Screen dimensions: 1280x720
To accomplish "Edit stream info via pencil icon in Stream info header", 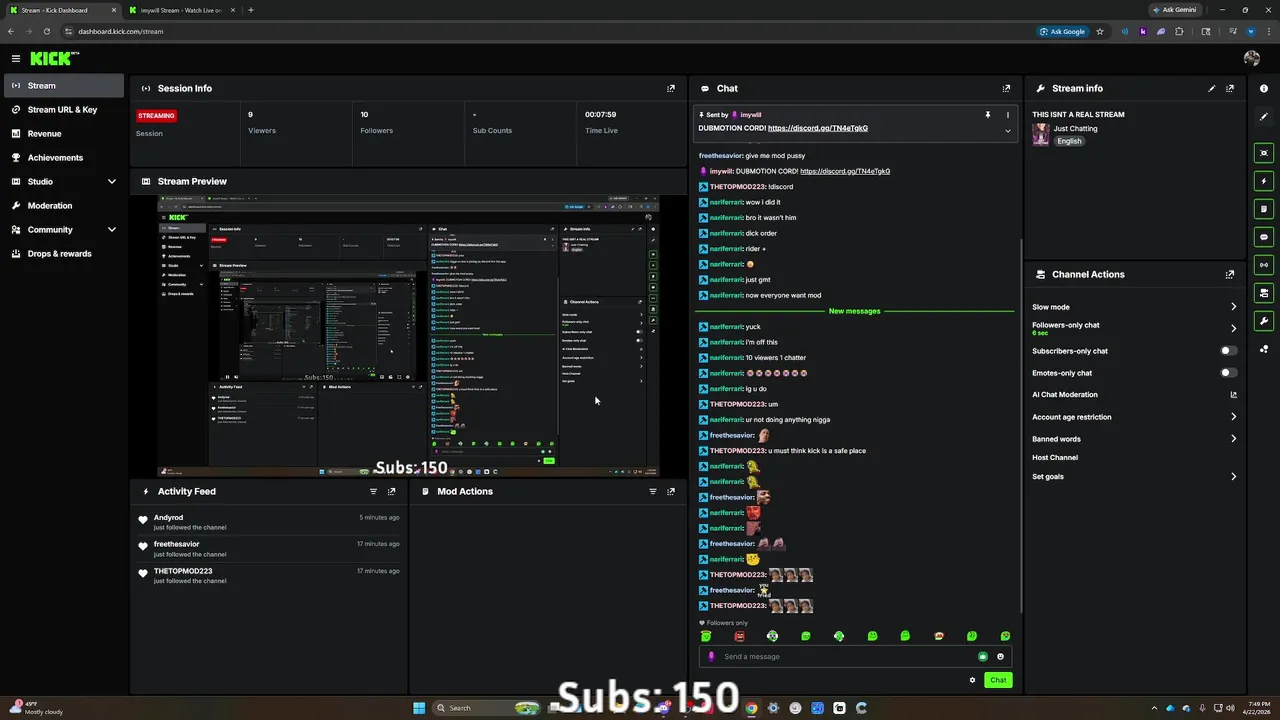I will (1212, 88).
